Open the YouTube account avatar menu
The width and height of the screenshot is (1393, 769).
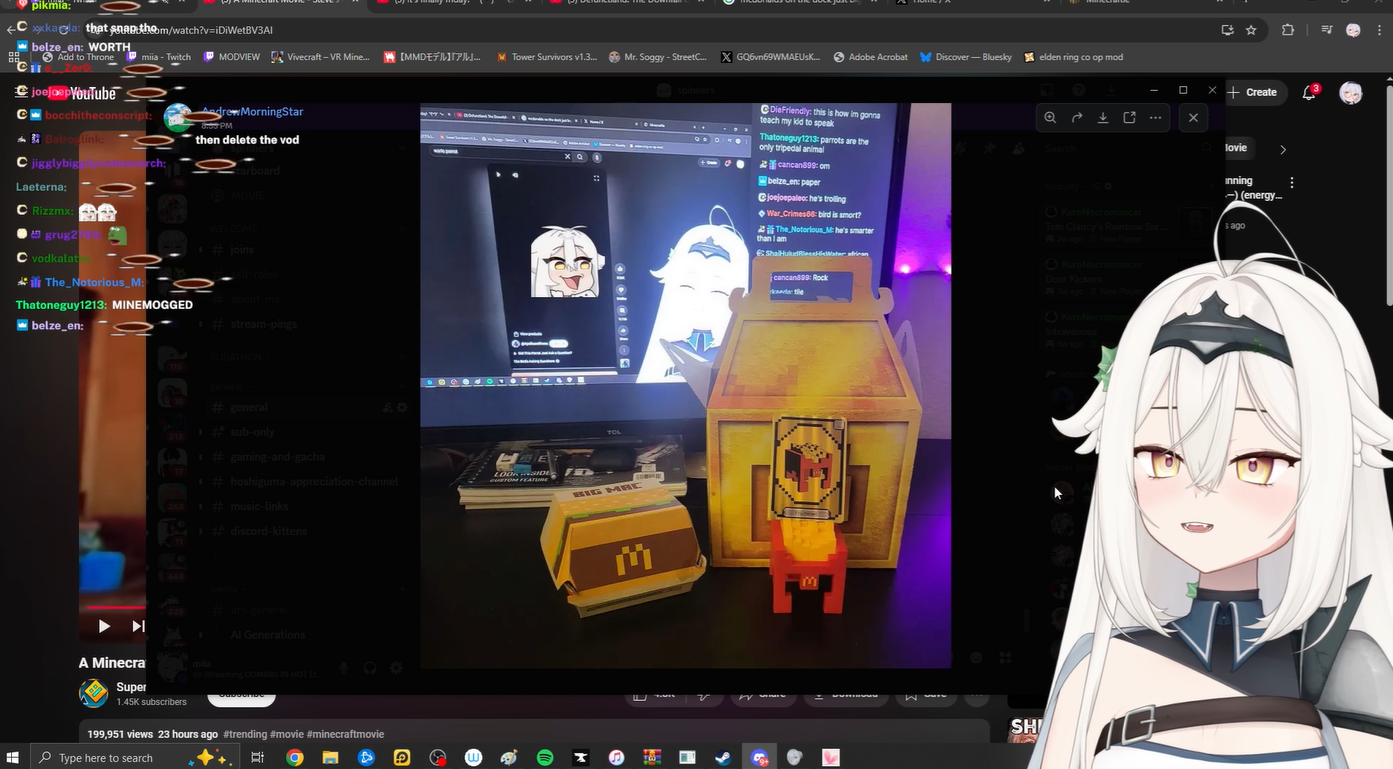pos(1351,93)
